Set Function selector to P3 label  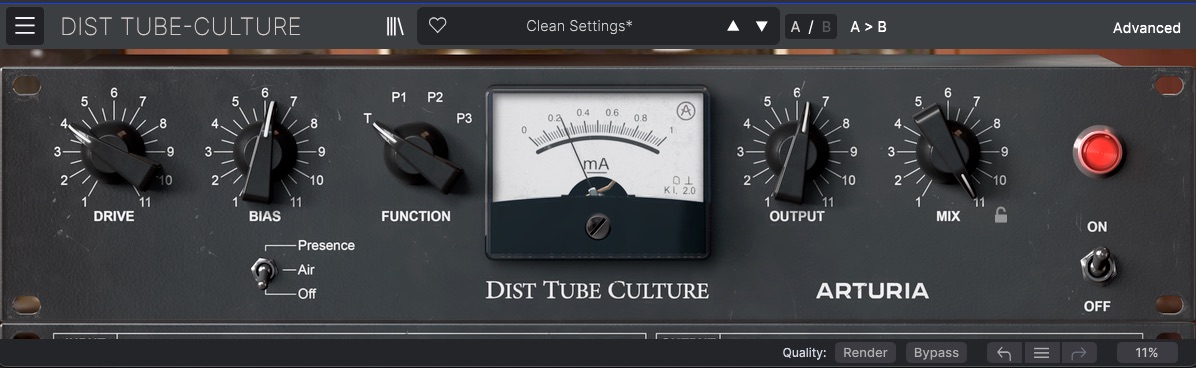point(465,118)
